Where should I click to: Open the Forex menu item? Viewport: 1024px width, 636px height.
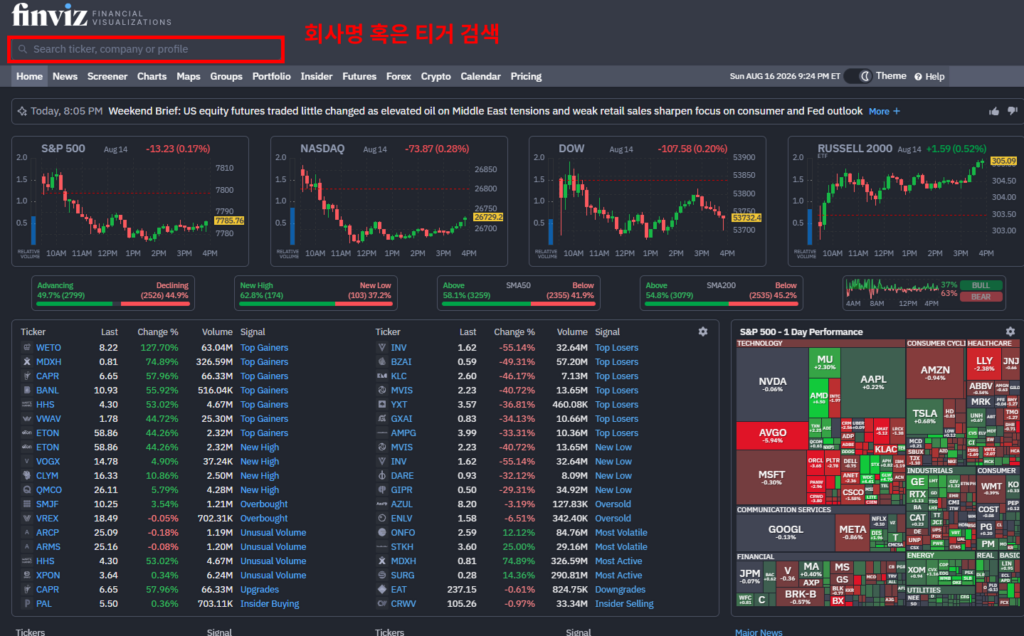[x=398, y=76]
